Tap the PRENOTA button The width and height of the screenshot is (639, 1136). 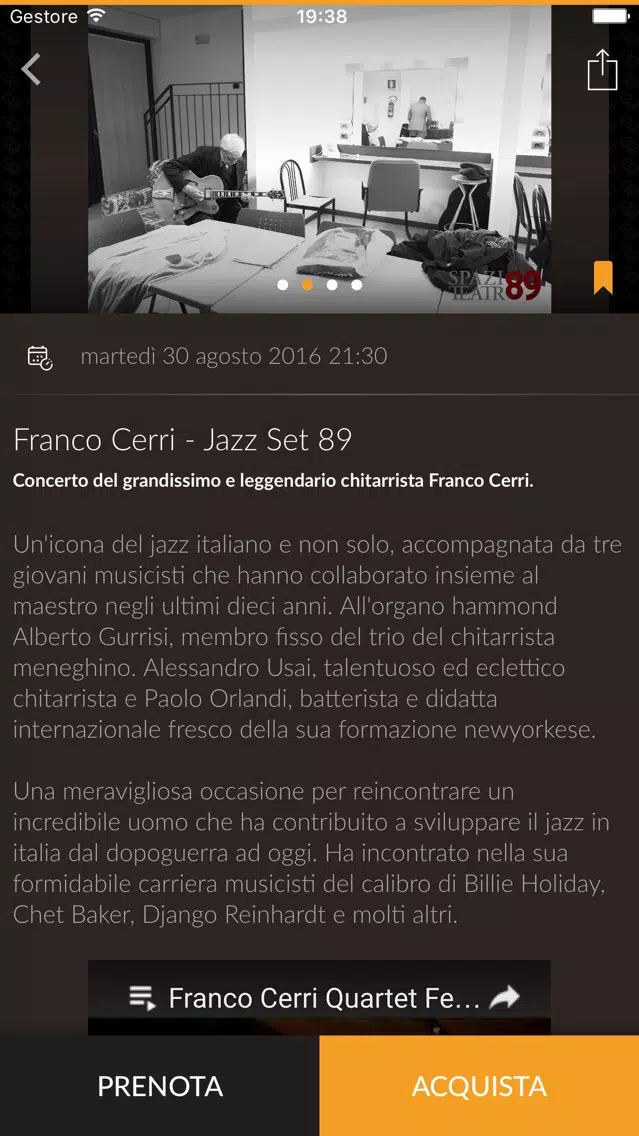[x=159, y=1085]
